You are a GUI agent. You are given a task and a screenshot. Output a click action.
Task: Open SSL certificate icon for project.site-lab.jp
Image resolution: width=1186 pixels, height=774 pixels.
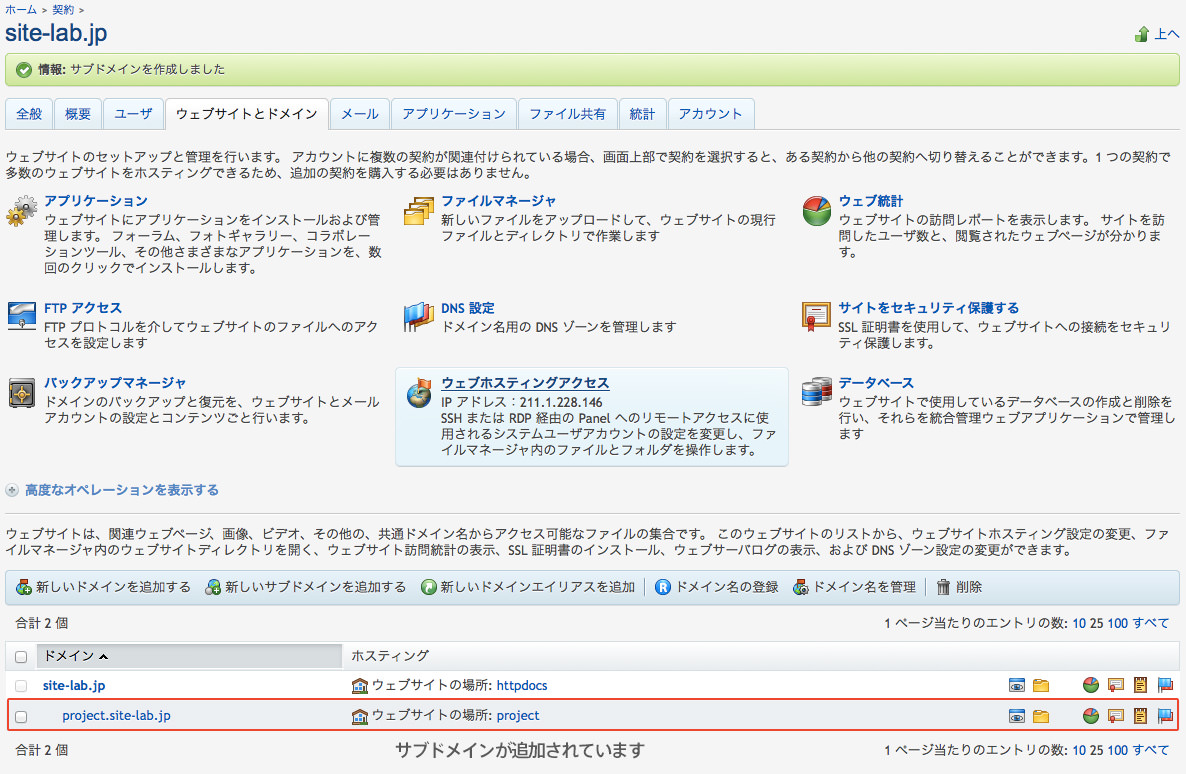(1116, 716)
